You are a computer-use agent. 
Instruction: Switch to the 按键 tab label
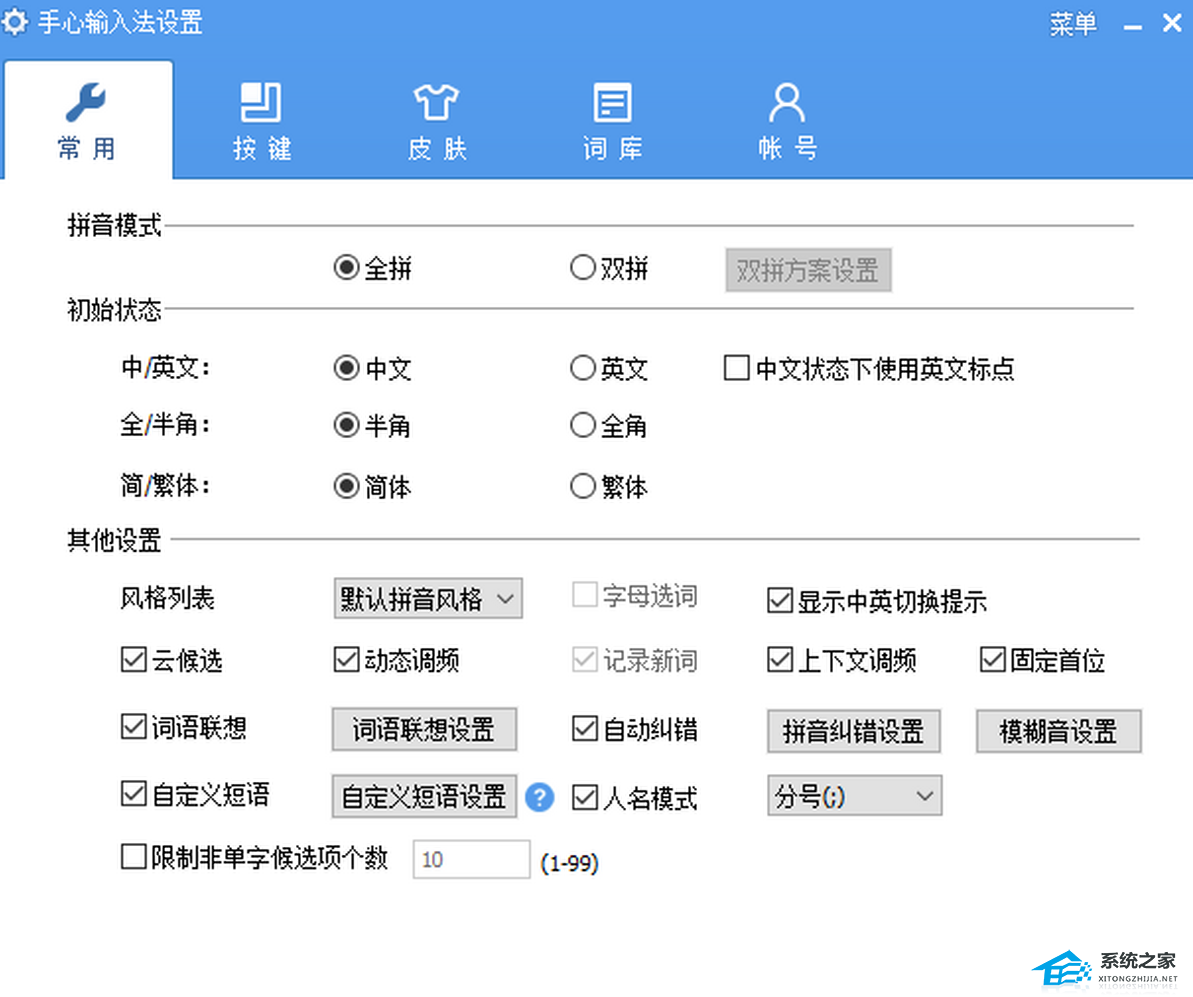click(x=262, y=148)
